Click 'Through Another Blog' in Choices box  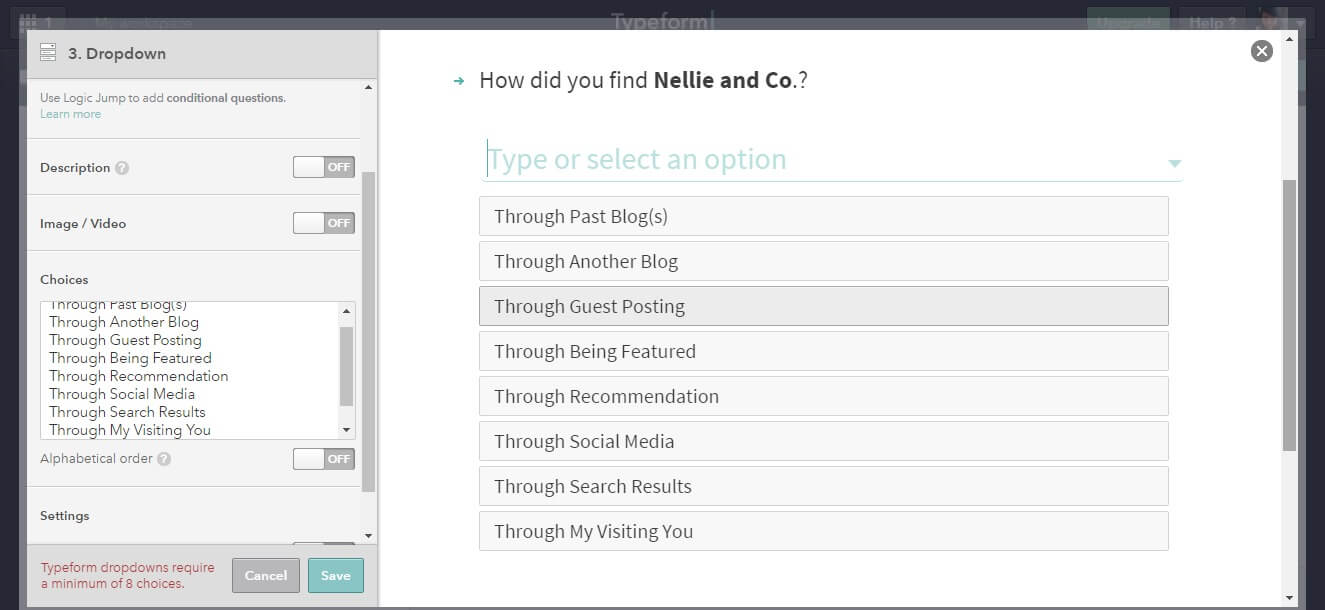pyautogui.click(x=124, y=322)
